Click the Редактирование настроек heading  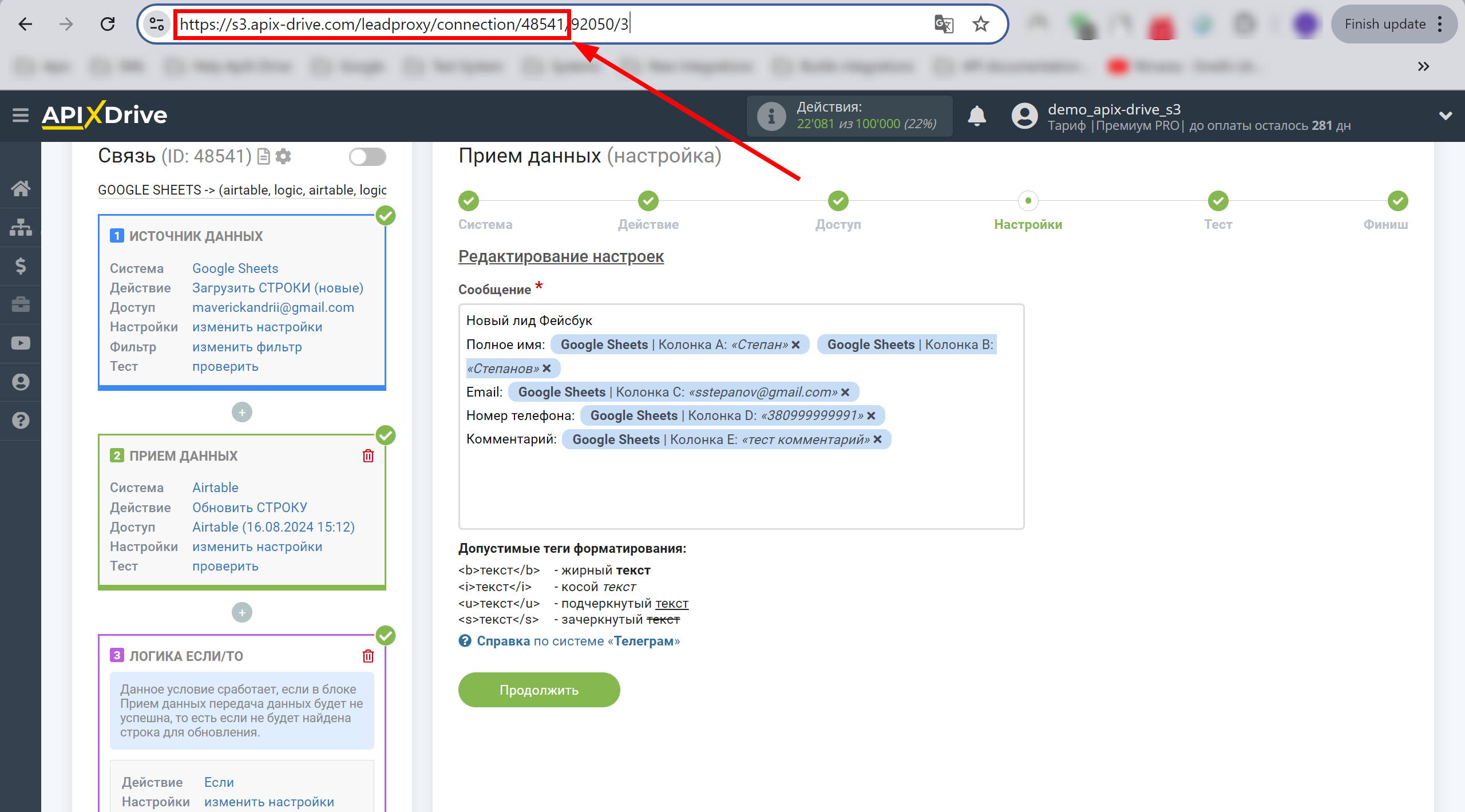(561, 256)
